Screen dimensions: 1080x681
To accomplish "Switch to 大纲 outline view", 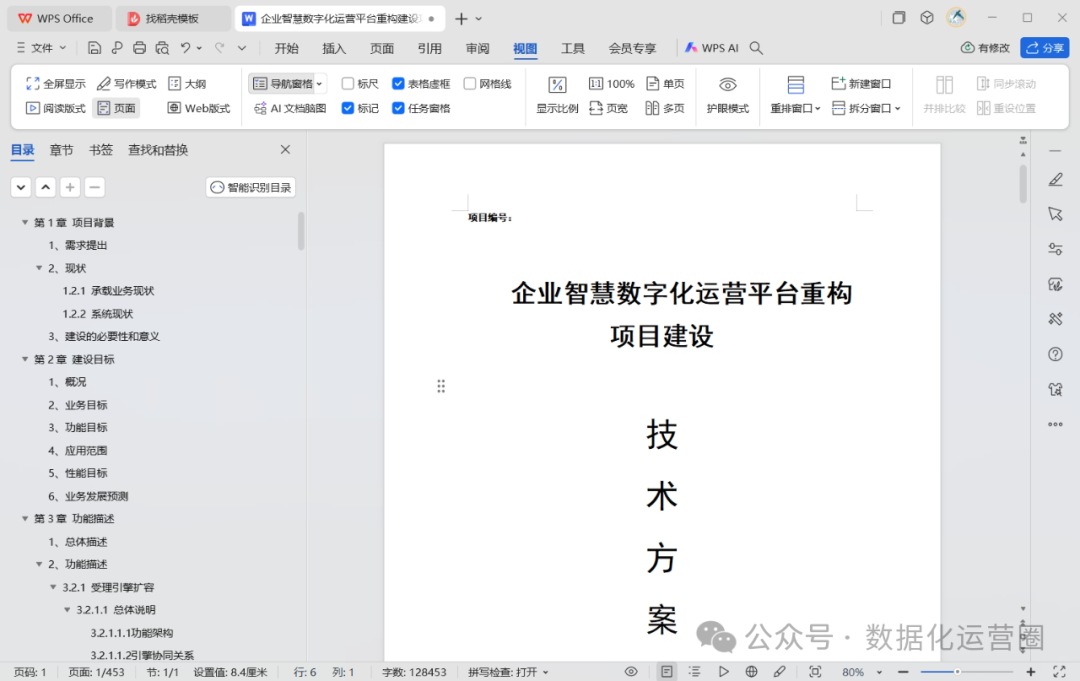I will 187,84.
